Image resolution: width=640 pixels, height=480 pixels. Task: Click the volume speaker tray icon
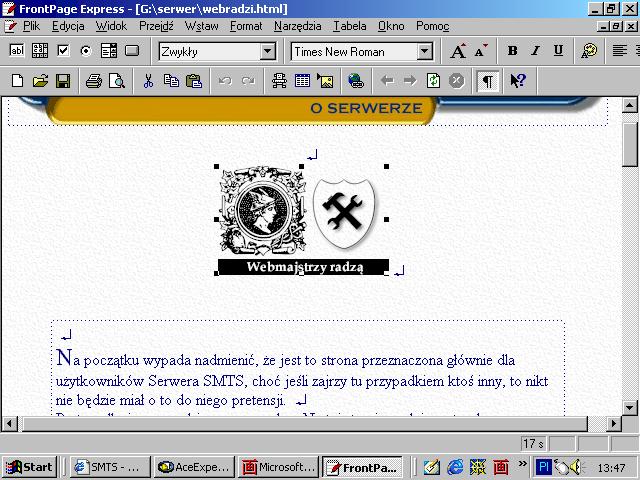coord(576,467)
